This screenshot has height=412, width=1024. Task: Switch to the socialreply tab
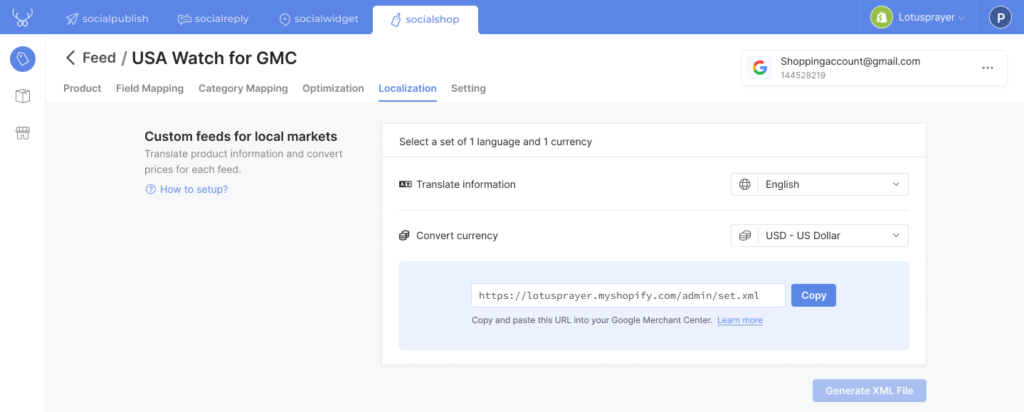(213, 19)
